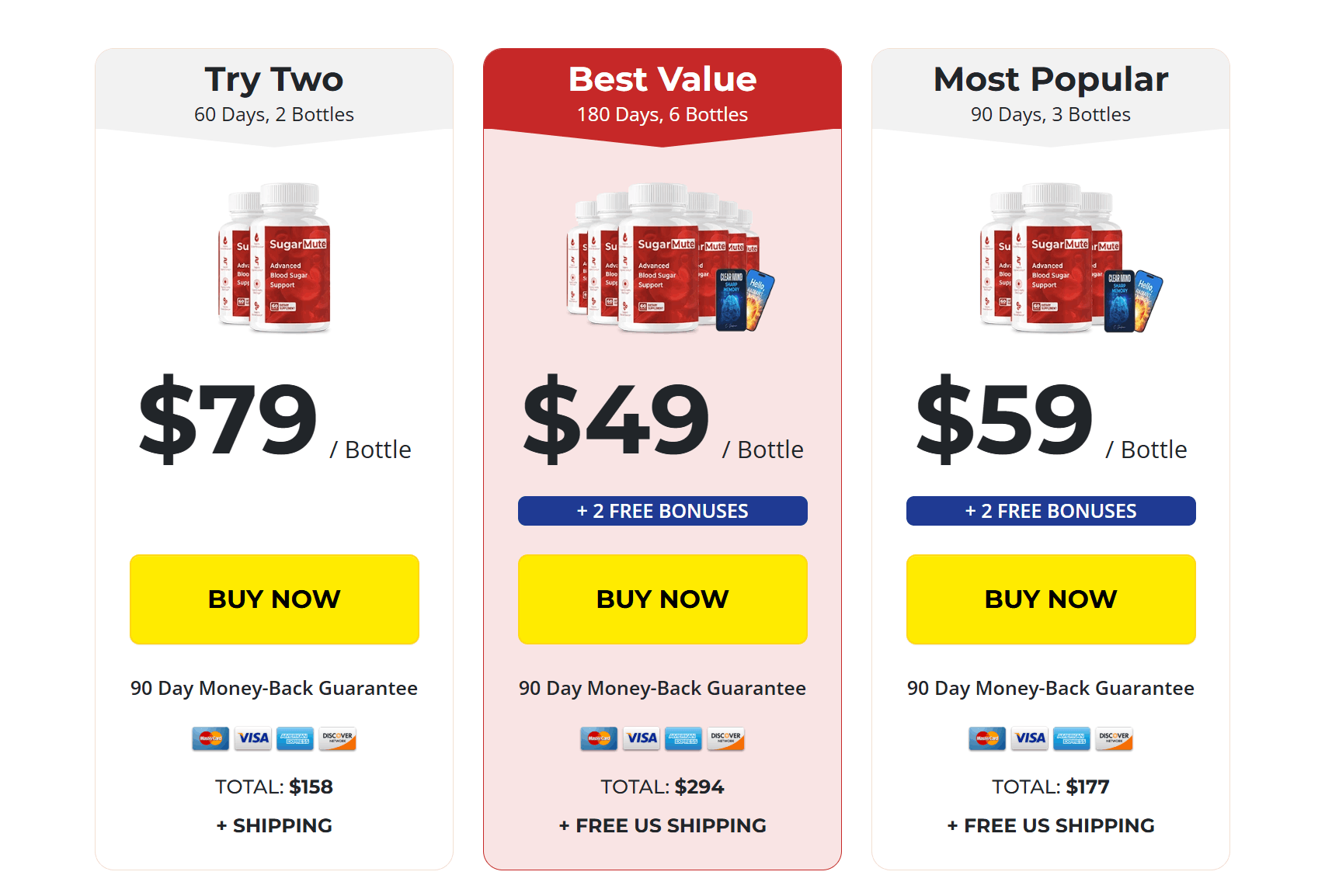This screenshot has width=1325, height=896.
Task: Select the VISA payment icon in the Best Value column
Action: [641, 738]
